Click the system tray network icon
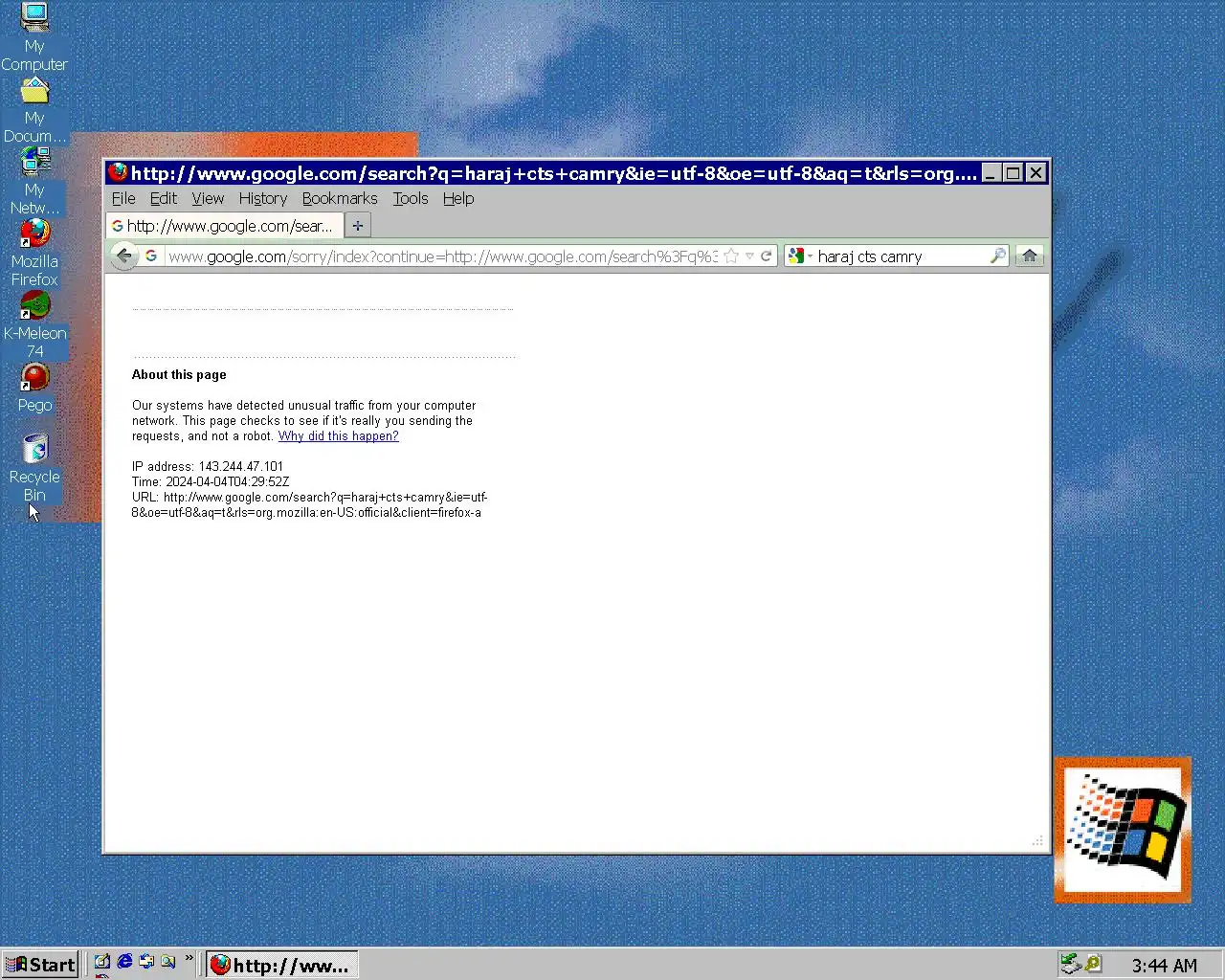The image size is (1225, 980). point(1070,965)
